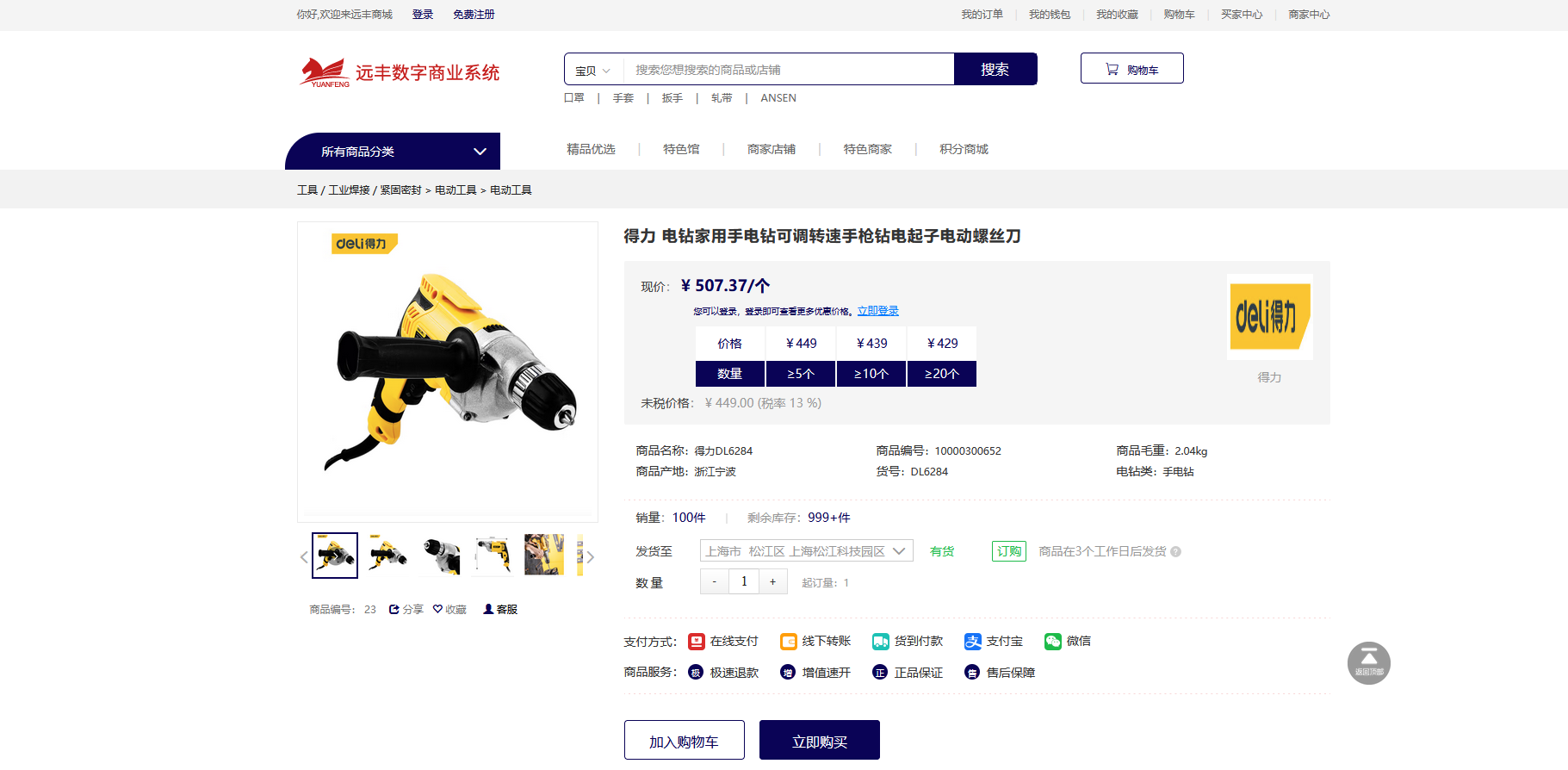Click the 在线支付 payment icon

pos(697,642)
